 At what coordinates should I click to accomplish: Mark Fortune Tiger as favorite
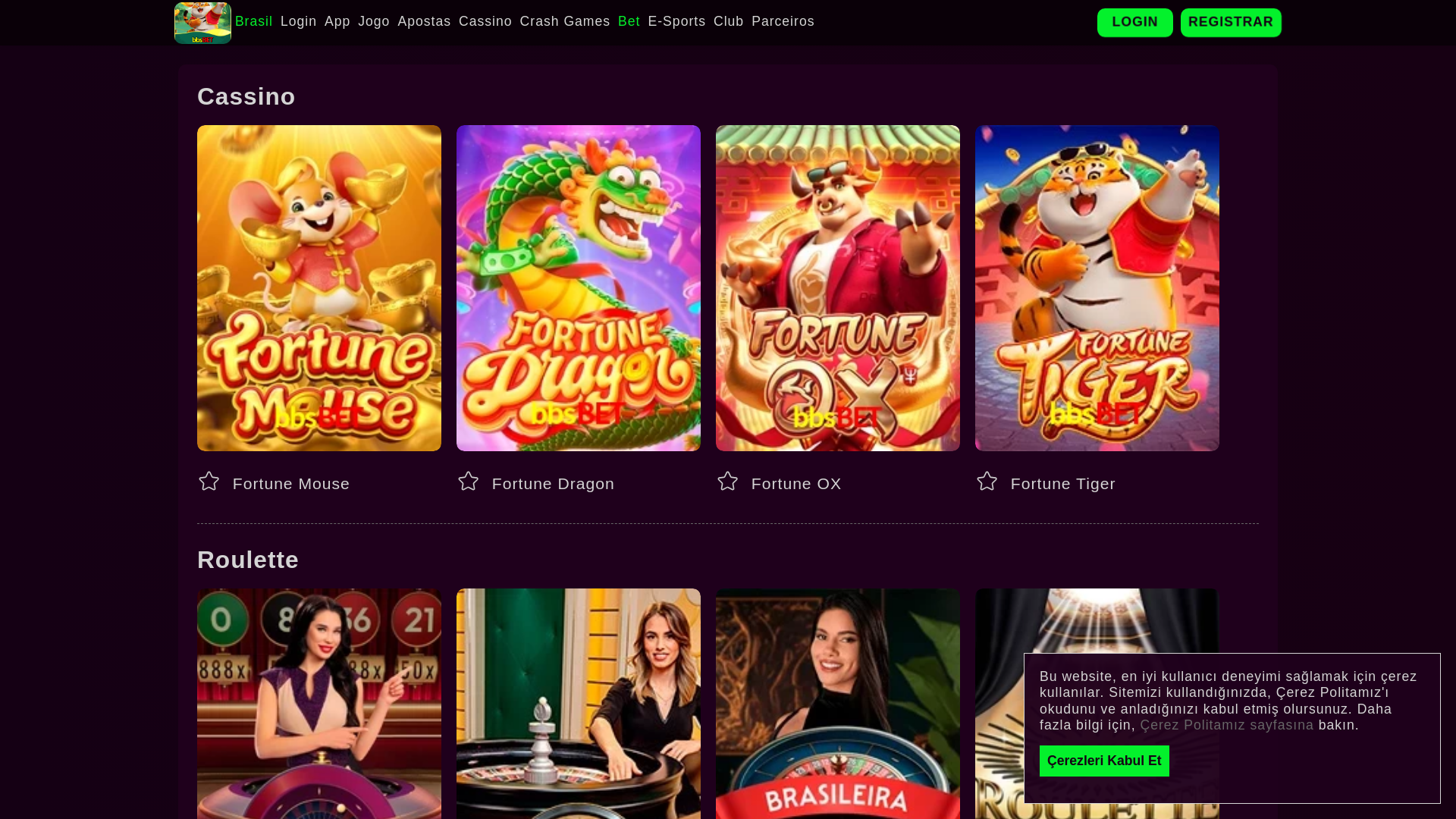click(987, 482)
